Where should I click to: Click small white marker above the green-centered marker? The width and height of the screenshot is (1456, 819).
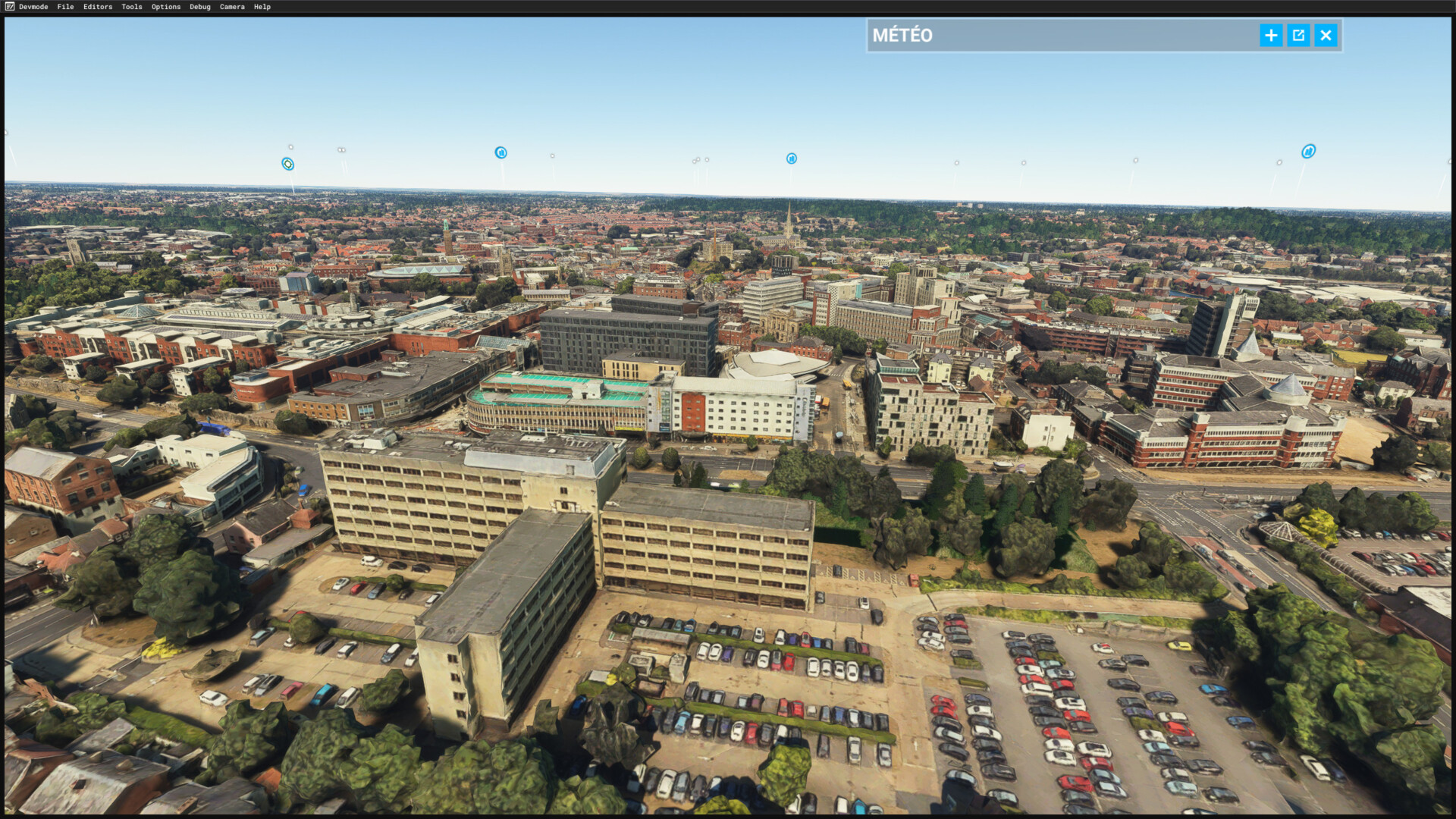290,147
